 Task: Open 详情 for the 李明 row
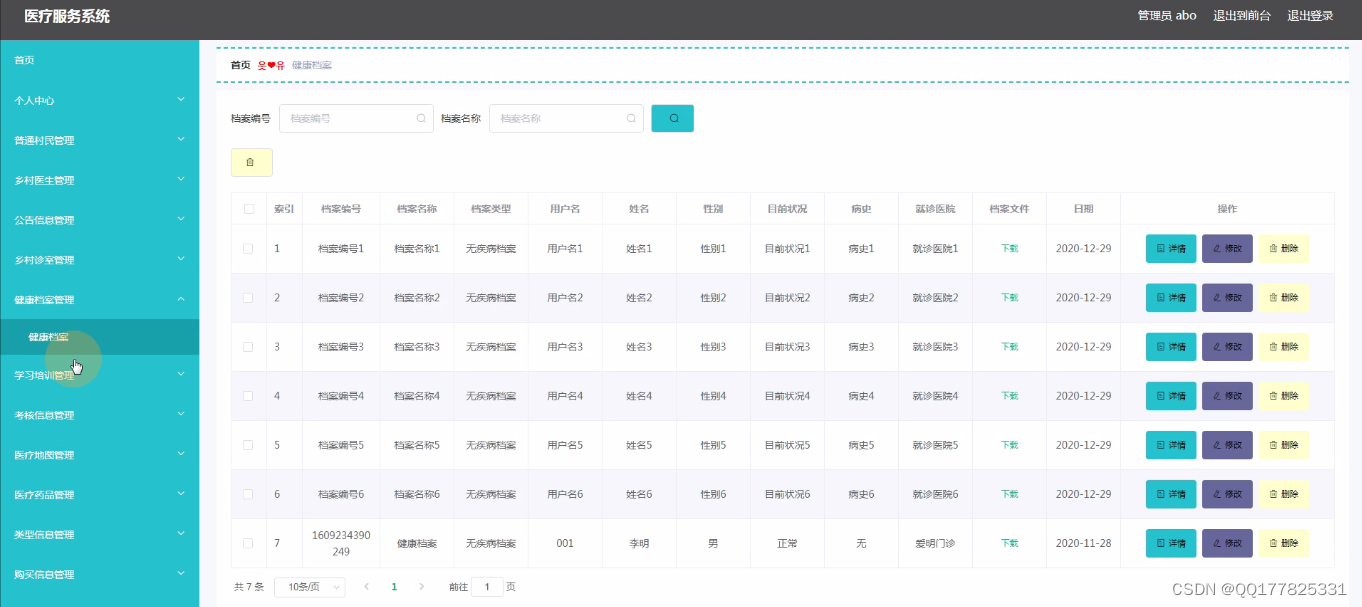point(1171,543)
